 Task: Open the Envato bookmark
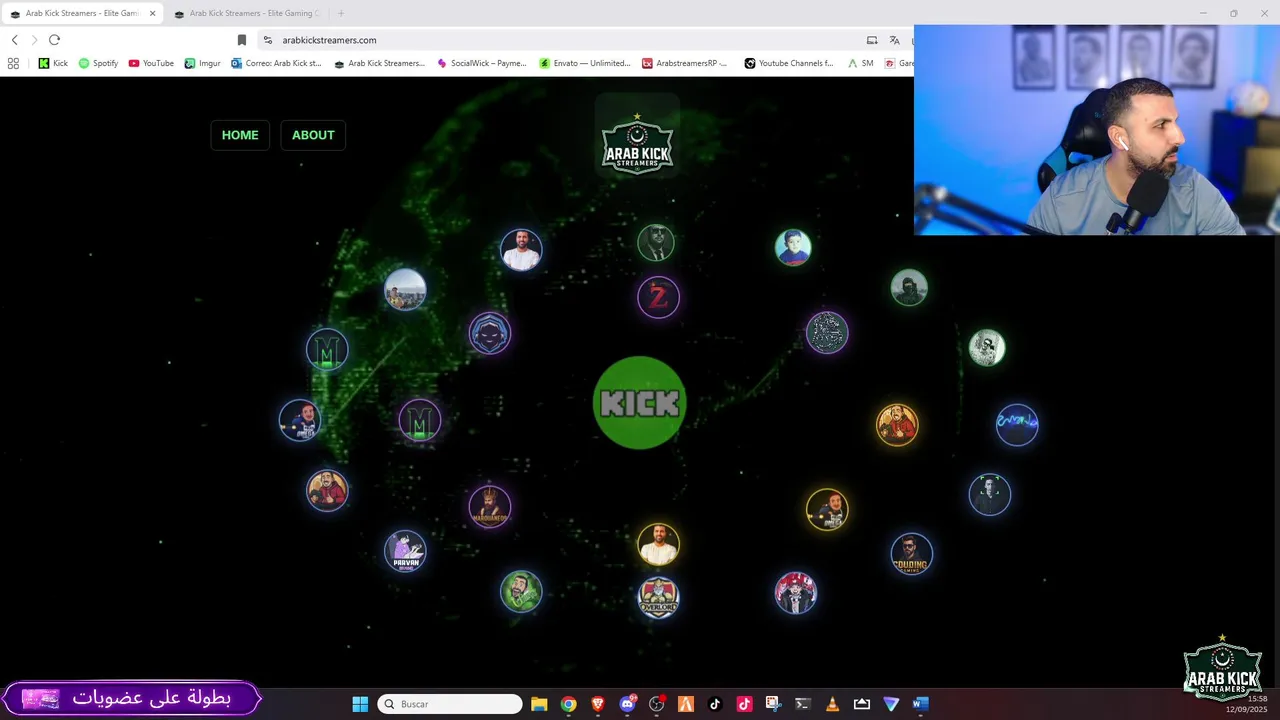click(x=585, y=63)
